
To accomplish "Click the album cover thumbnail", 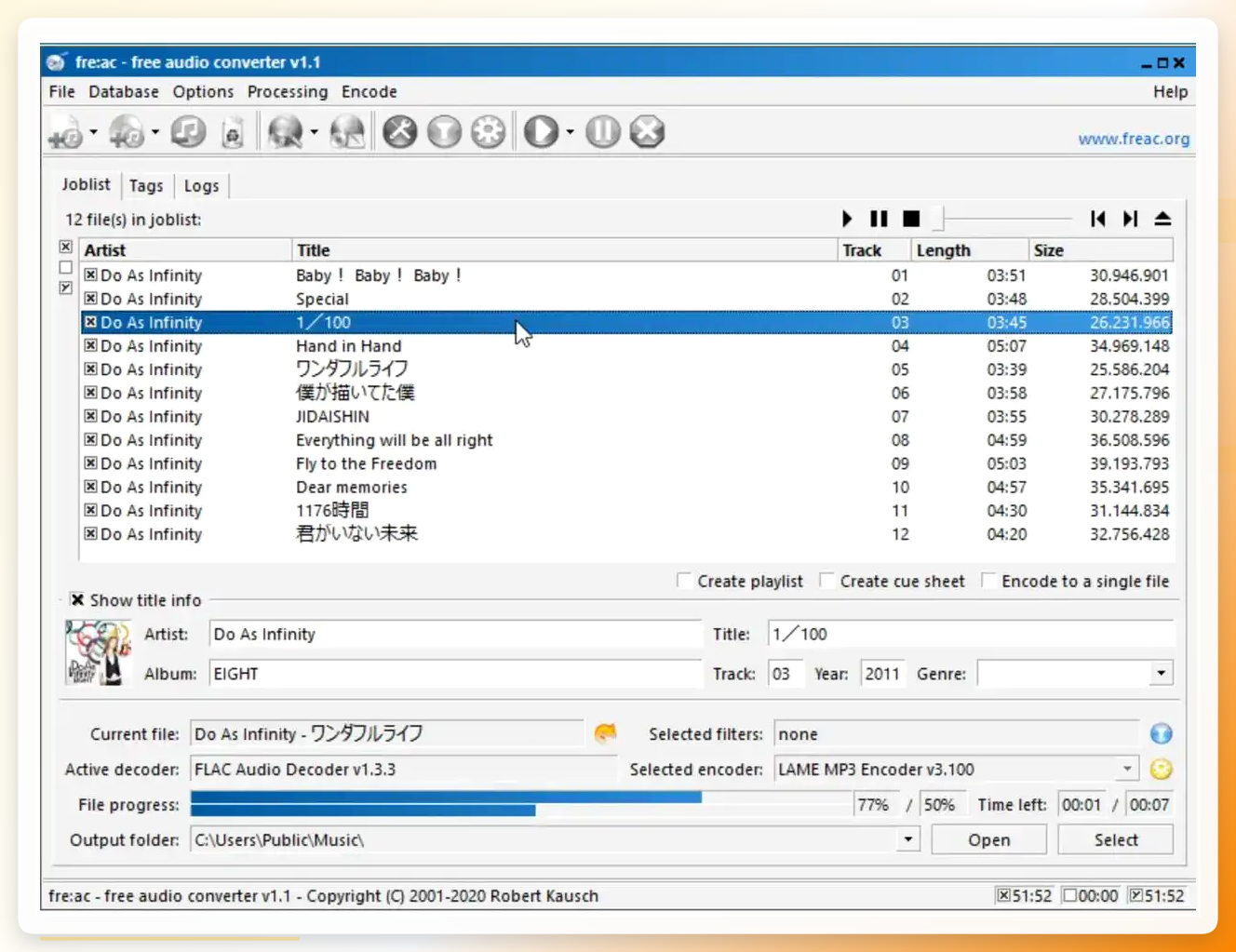I will [x=97, y=653].
